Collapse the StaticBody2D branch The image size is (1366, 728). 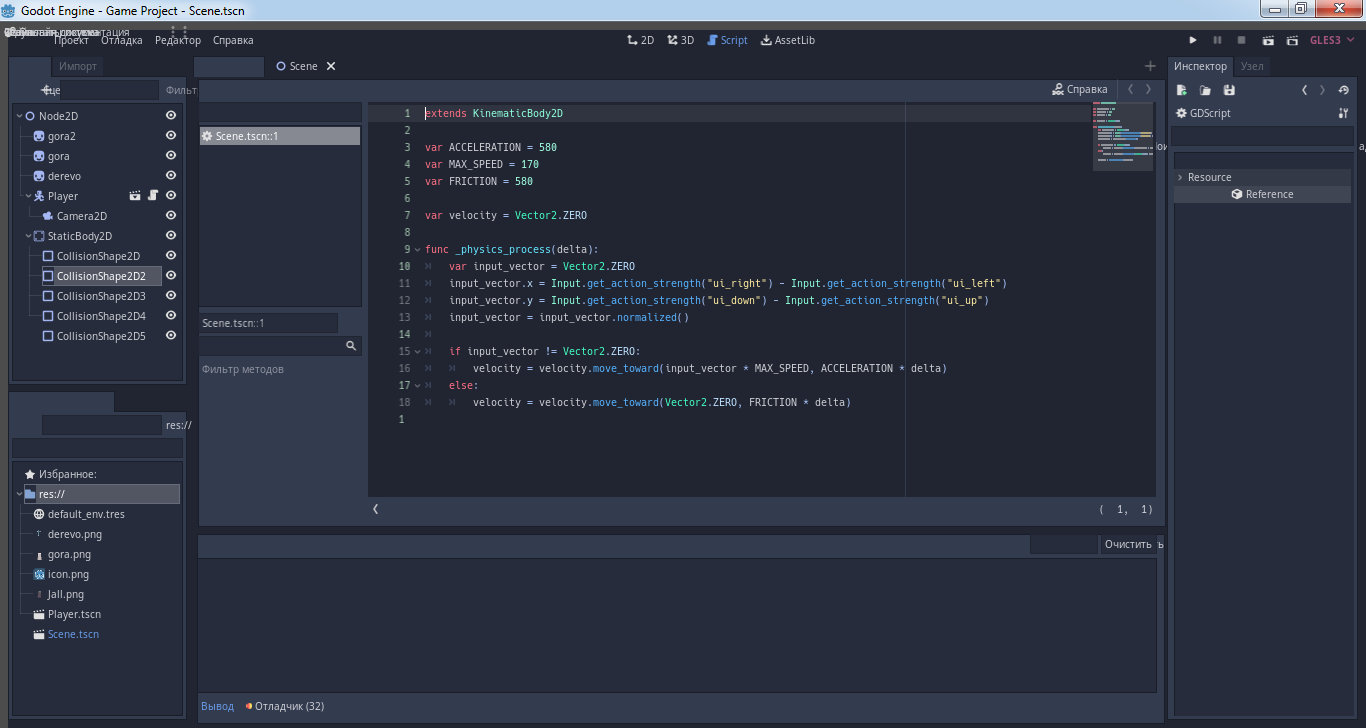(29, 236)
